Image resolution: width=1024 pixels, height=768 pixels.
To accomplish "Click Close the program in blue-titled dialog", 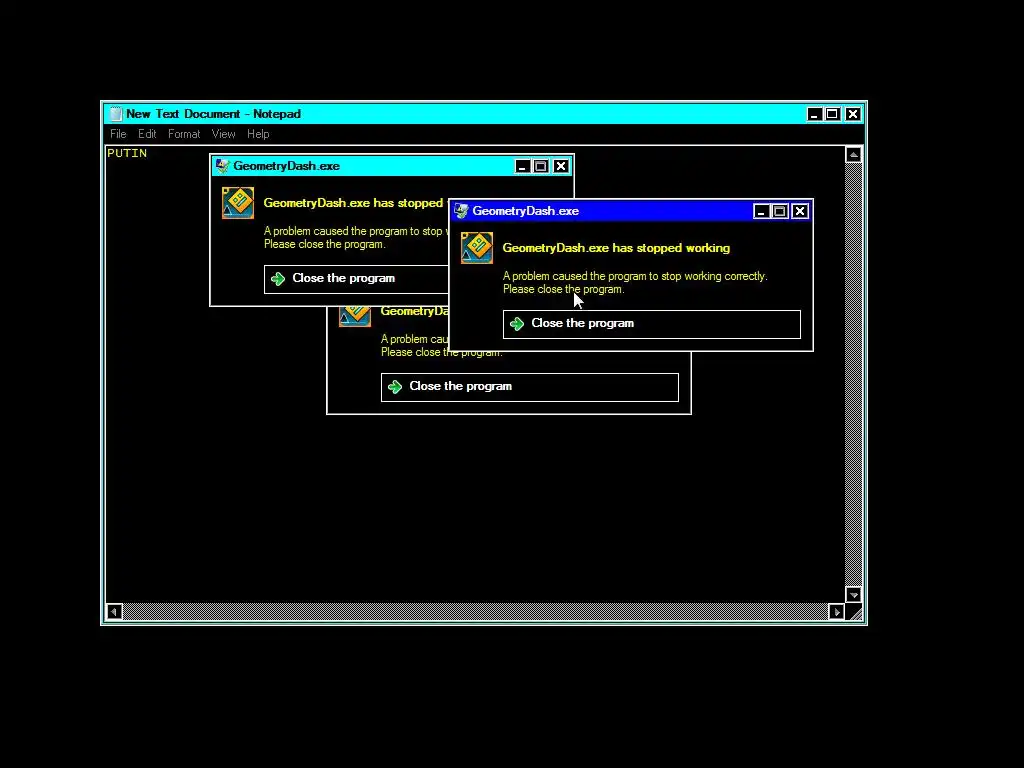I will tap(652, 324).
